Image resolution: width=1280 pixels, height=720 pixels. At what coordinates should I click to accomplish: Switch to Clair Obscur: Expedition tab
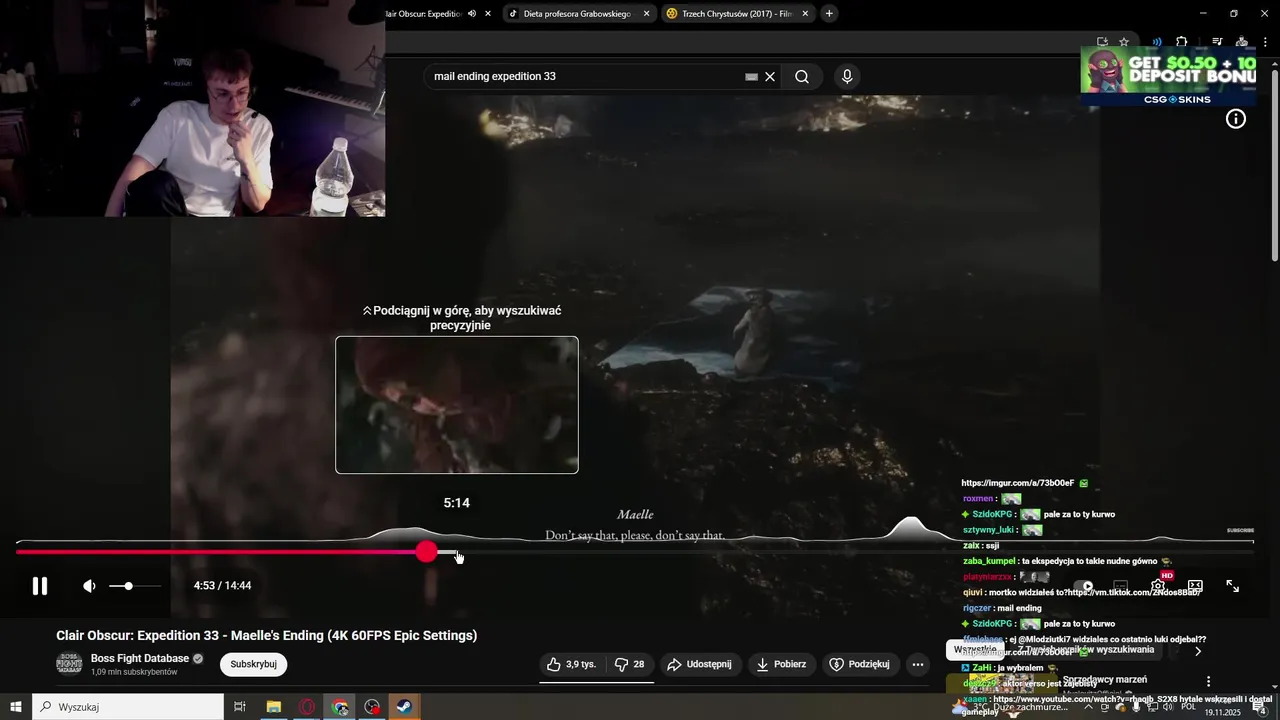pyautogui.click(x=423, y=14)
